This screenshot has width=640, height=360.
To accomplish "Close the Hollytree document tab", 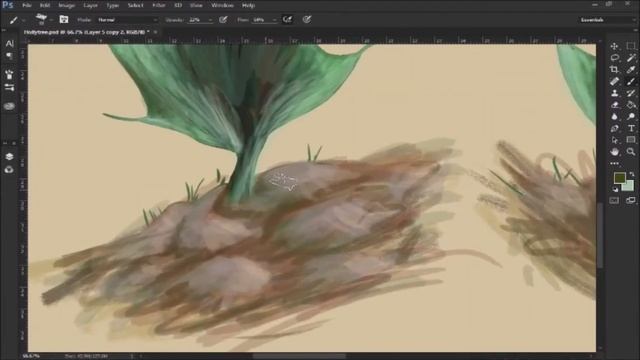I will pos(155,32).
